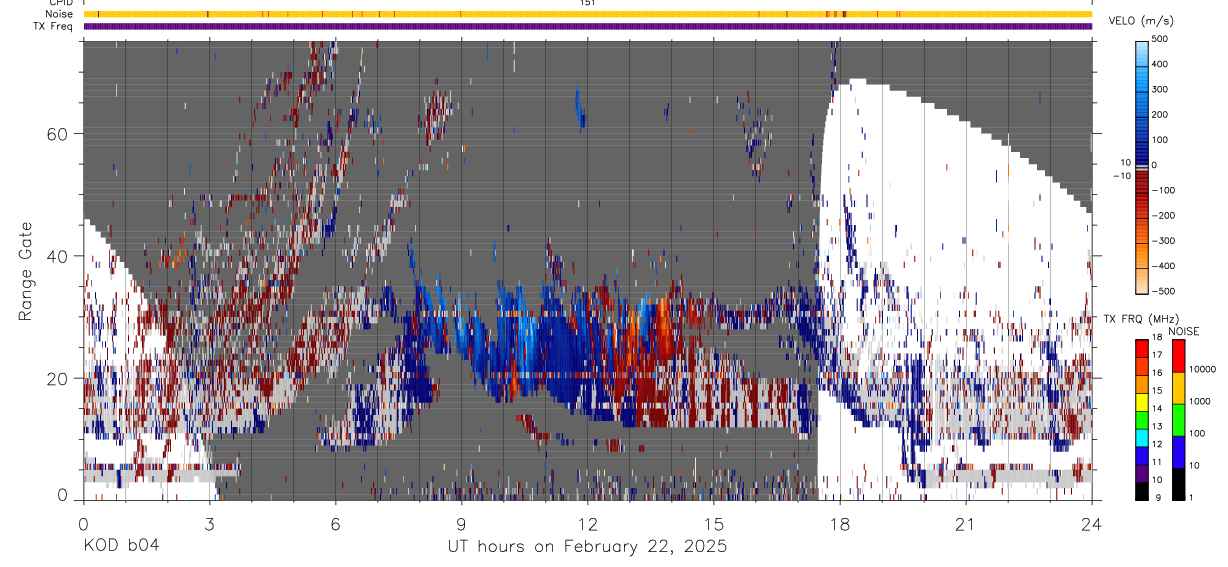Select the x-axis tick label '21'
Image resolution: width=1228 pixels, height=567 pixels.
[965, 523]
